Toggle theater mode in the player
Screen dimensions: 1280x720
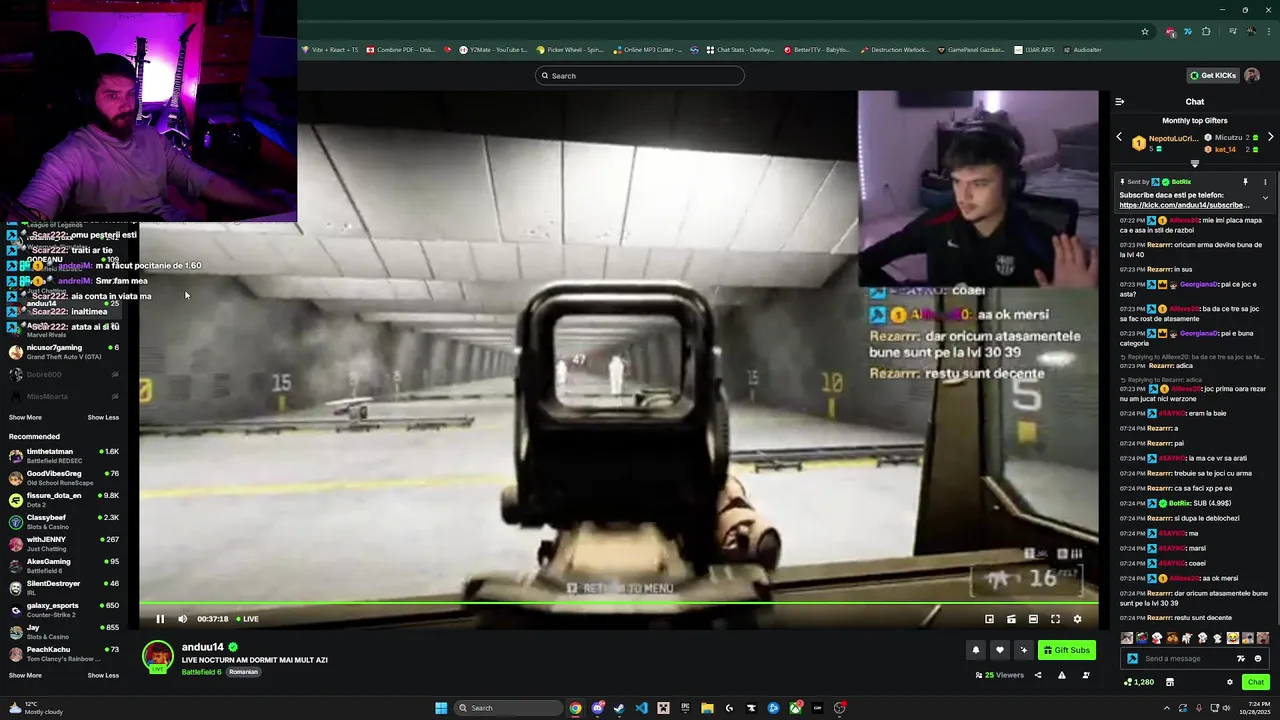coord(1033,619)
